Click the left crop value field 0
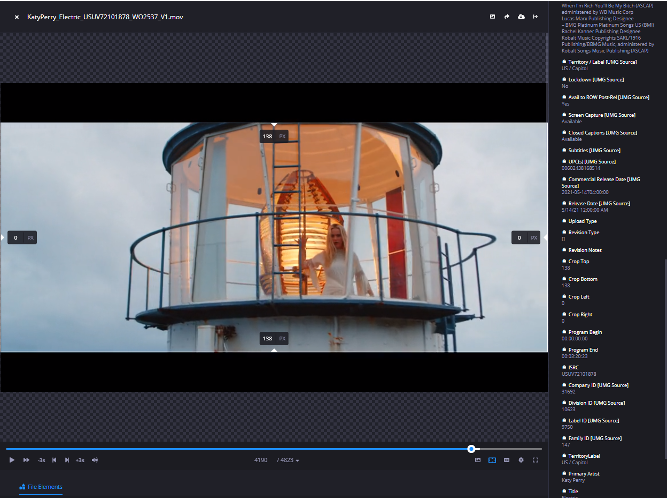The image size is (668, 498). pos(16,238)
